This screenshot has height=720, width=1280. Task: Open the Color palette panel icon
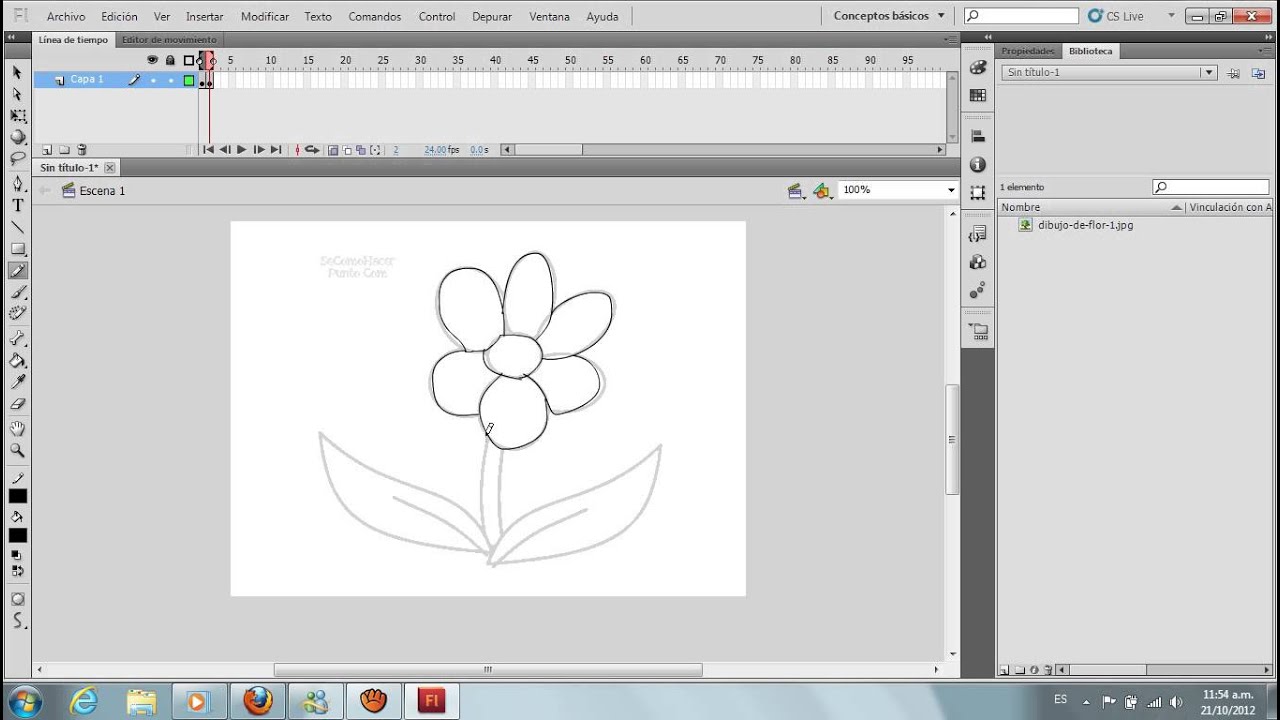click(x=978, y=68)
